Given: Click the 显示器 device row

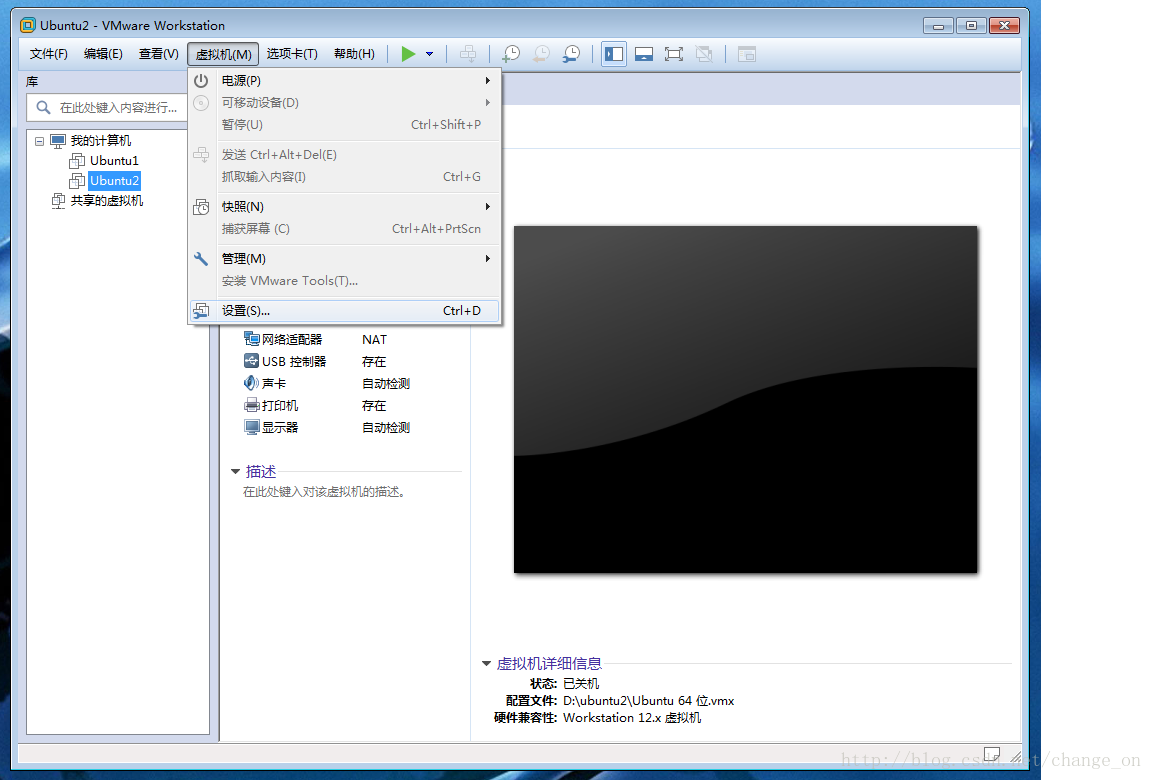Looking at the screenshot, I should [327, 427].
